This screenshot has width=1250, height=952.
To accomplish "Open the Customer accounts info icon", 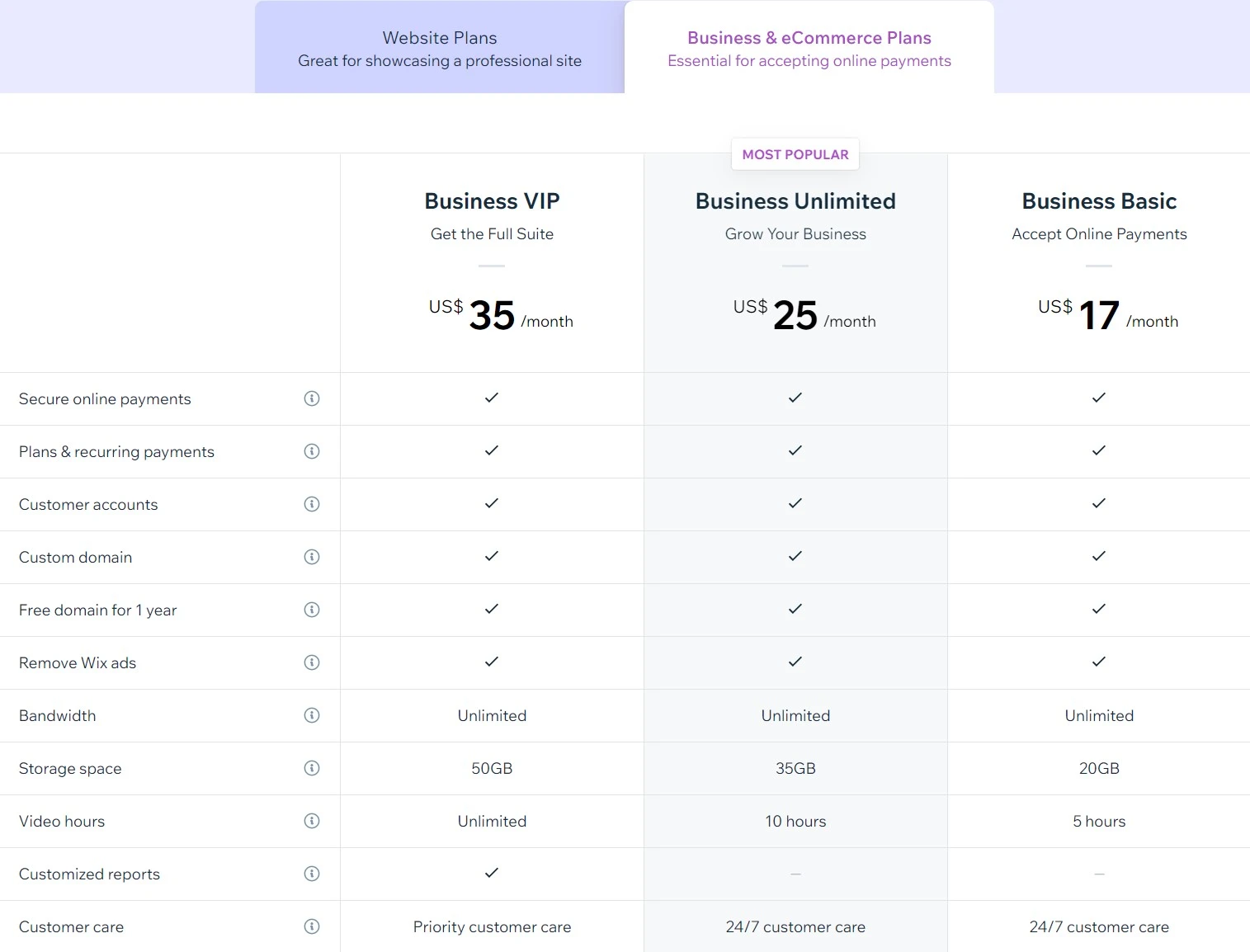I will point(312,504).
